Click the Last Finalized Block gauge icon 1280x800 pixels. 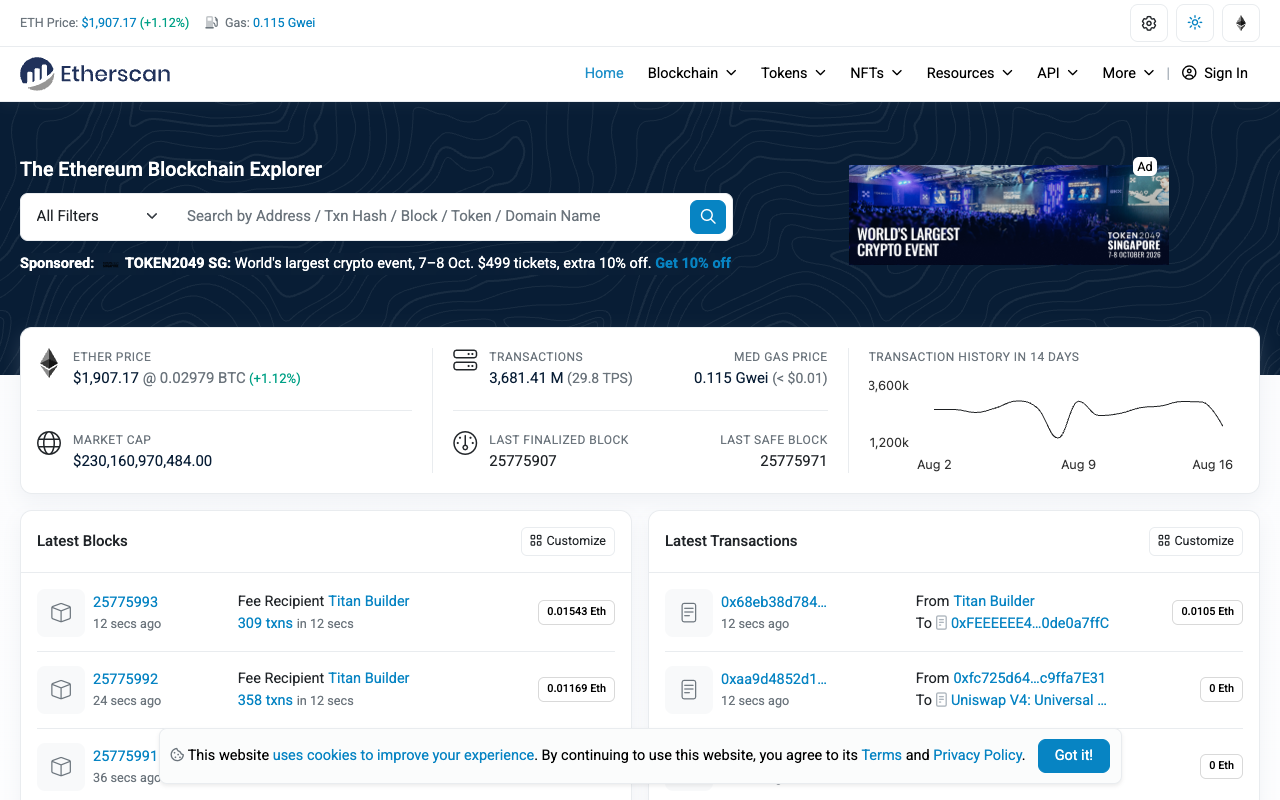click(x=465, y=443)
